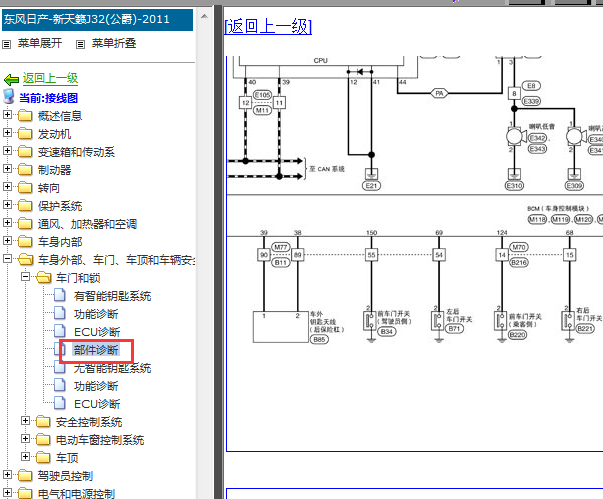Screen dimensions: 603x499
Task: Open ECU诊断 under 无智能钥匙系统
Action: [x=97, y=404]
